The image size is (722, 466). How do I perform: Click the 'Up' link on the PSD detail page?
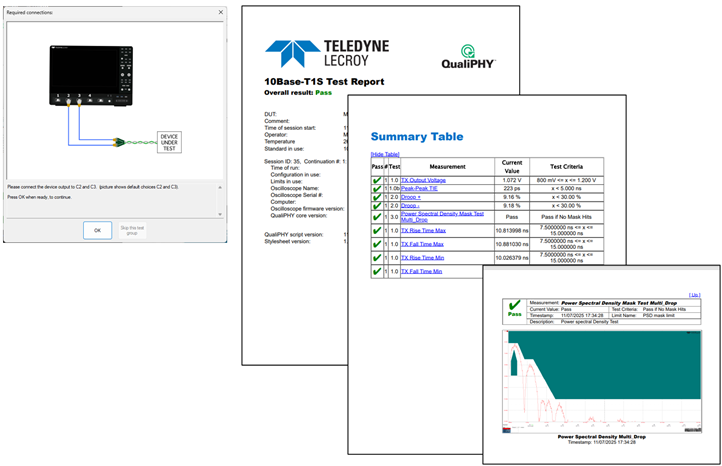[694, 295]
